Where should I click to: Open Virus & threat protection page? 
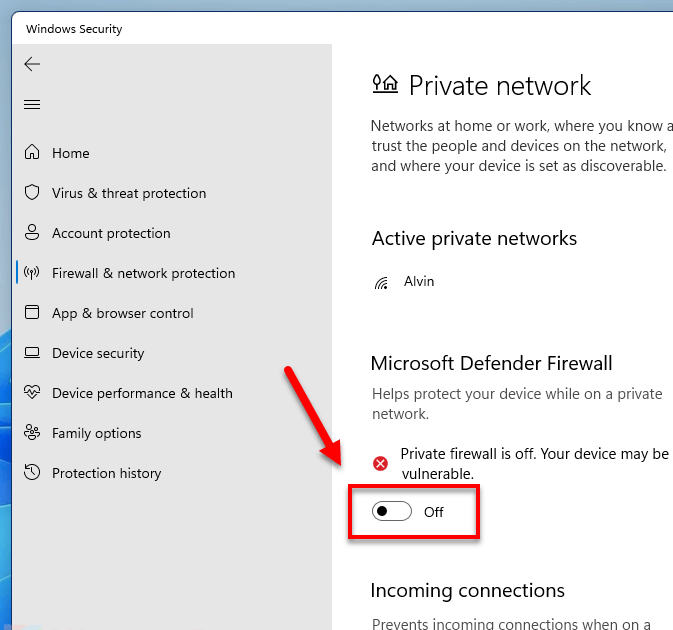tap(129, 193)
